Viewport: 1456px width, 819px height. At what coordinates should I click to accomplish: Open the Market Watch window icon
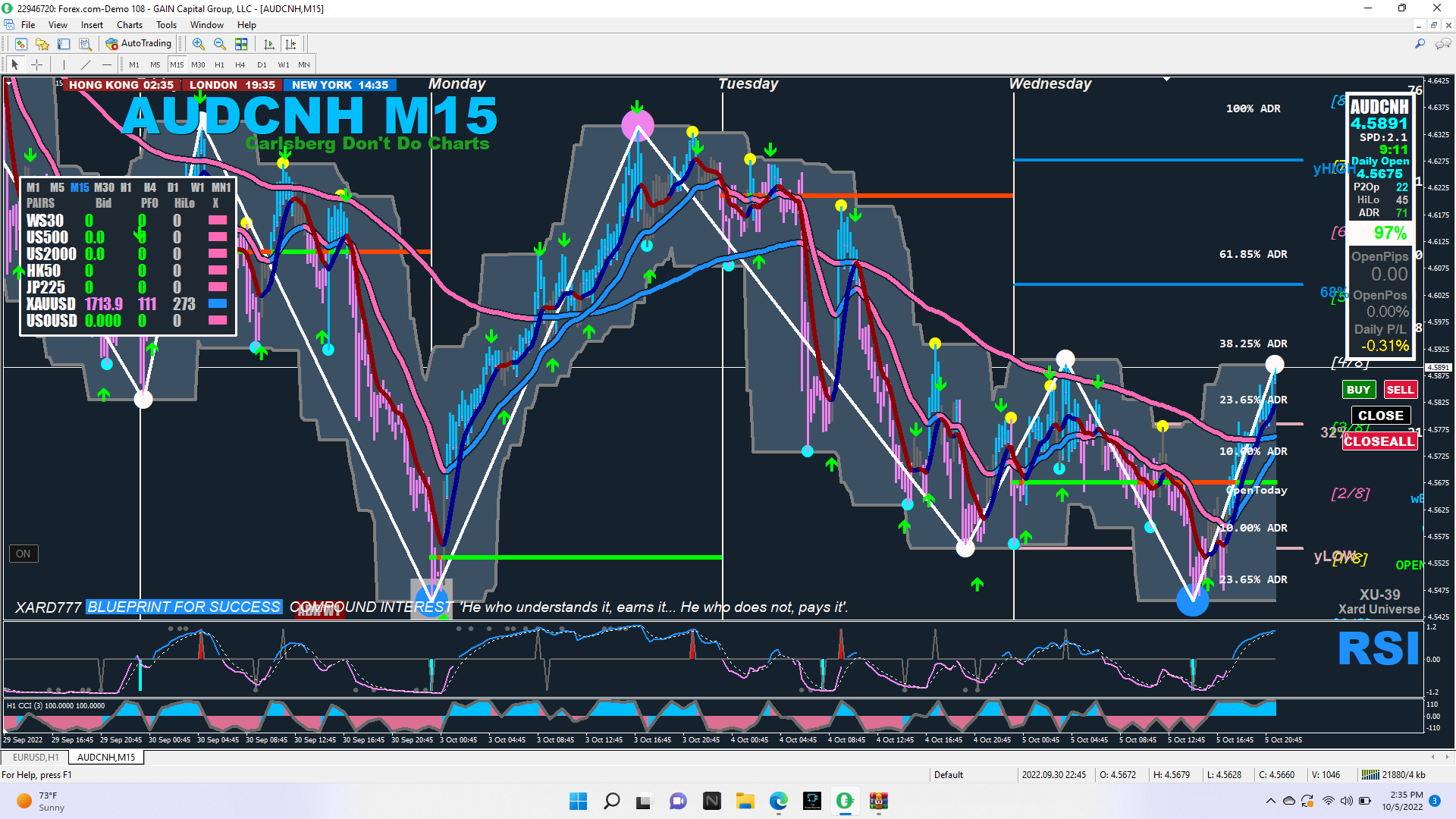[x=20, y=44]
